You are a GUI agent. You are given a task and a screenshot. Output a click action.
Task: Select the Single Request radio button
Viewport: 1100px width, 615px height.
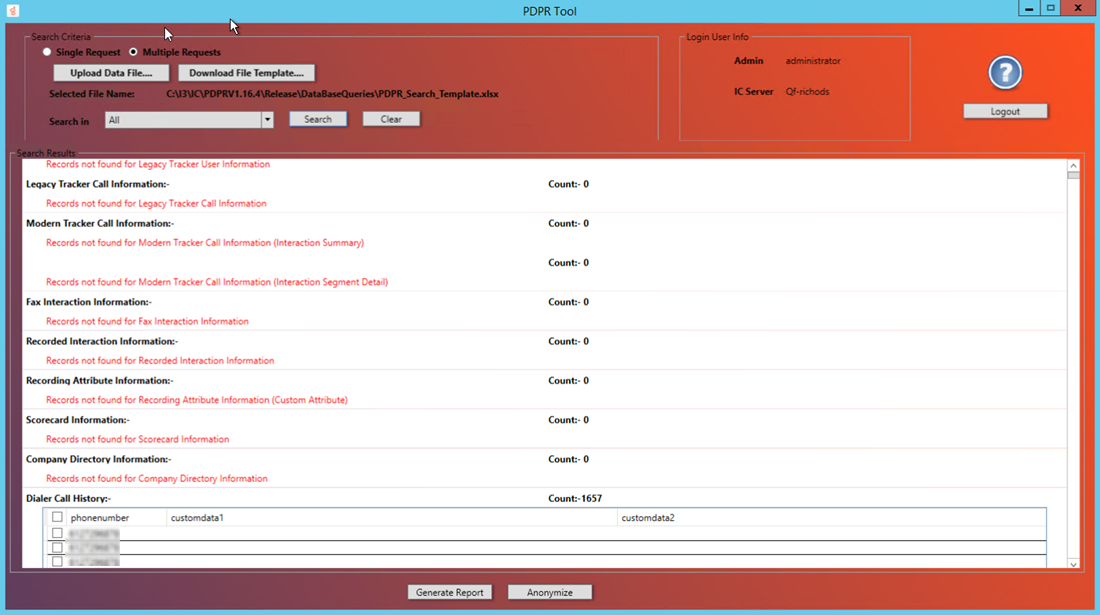coord(47,52)
